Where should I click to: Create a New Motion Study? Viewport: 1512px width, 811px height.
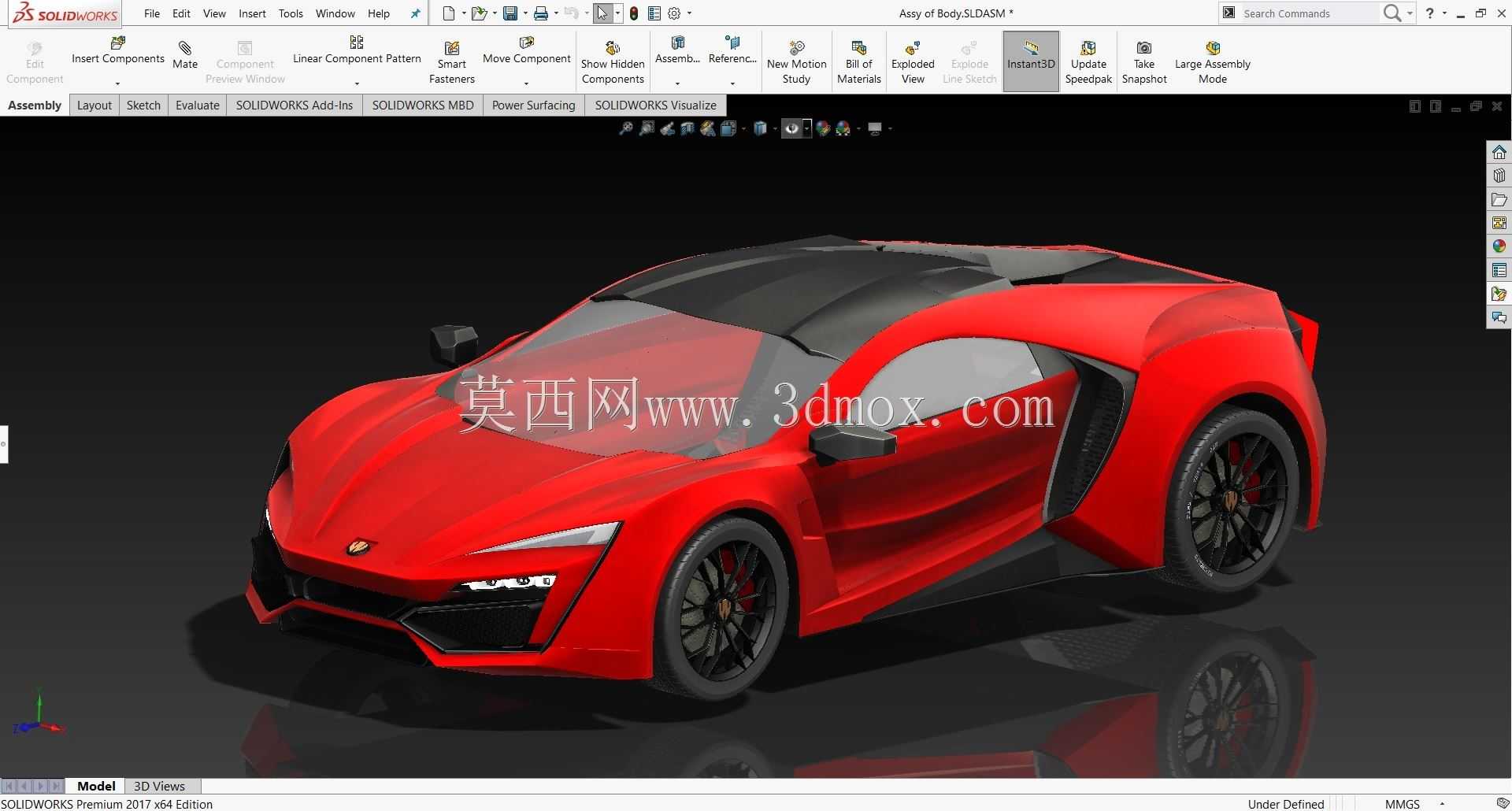797,62
